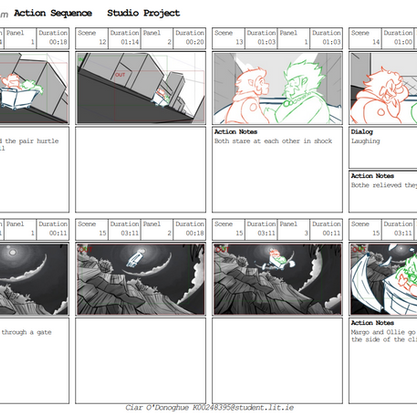The image size is (417, 416).
Task: Select the 'through a gate' note text
Action: click(26, 332)
